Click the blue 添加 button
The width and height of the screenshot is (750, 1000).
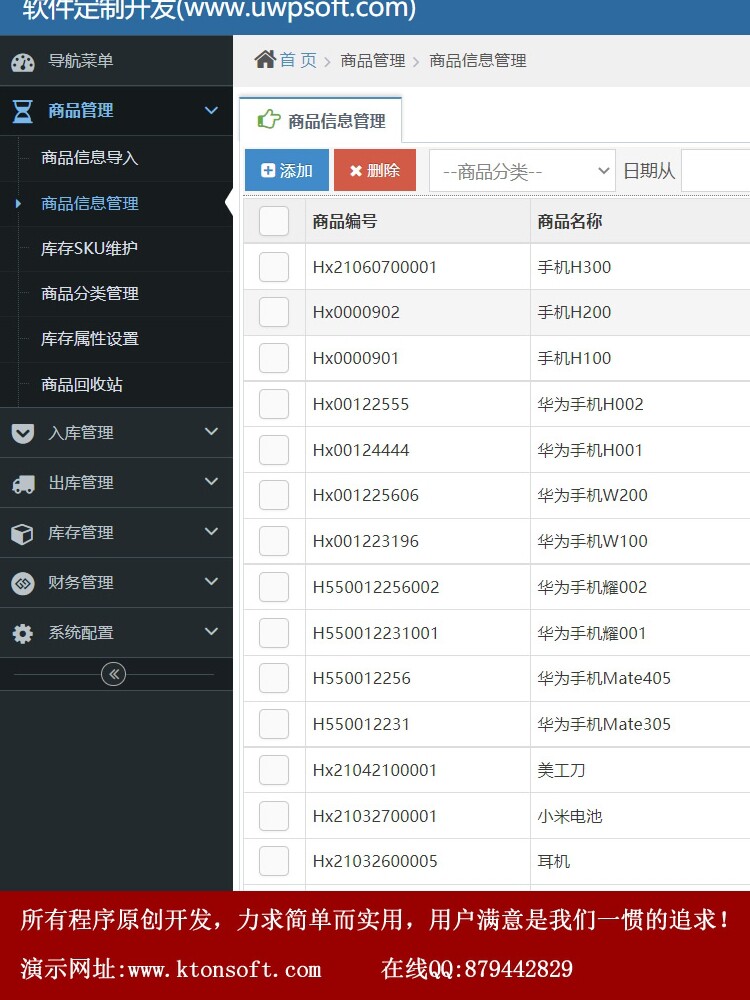click(x=287, y=170)
